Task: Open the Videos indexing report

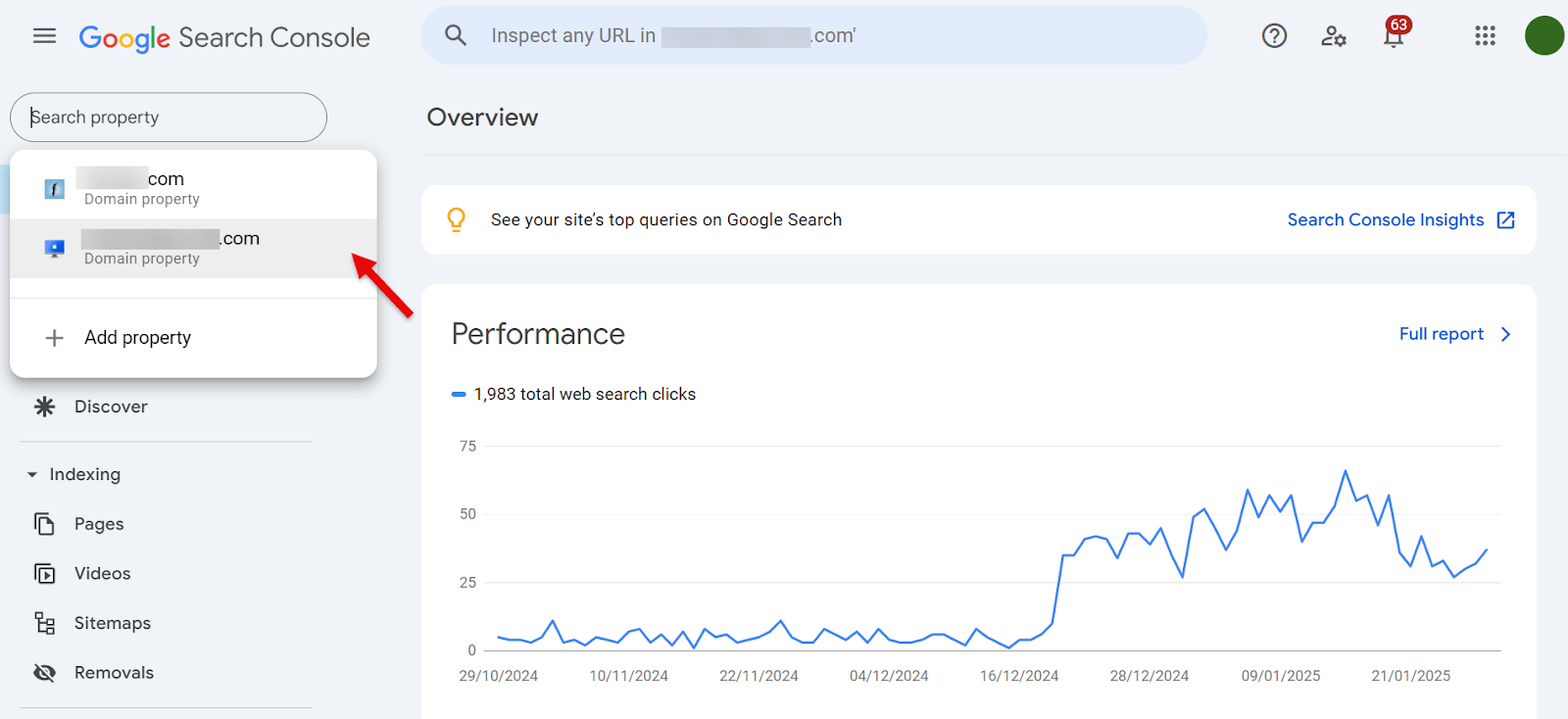Action: point(102,574)
